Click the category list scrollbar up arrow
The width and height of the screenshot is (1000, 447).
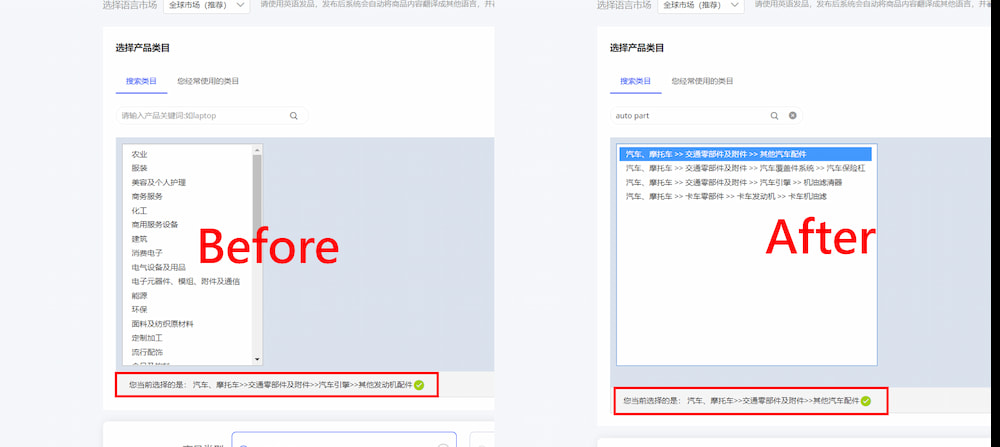258,150
